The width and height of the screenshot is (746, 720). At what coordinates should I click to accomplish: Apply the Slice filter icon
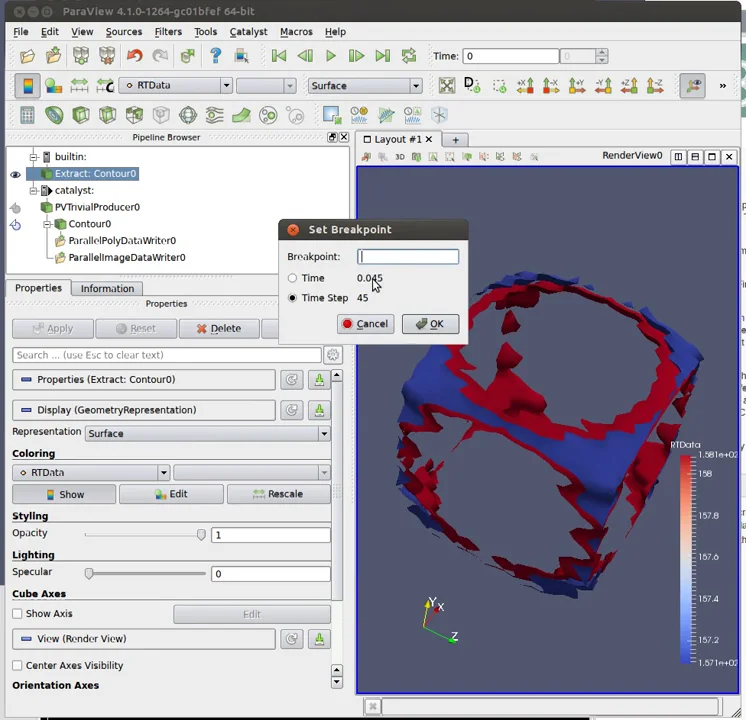pos(108,115)
